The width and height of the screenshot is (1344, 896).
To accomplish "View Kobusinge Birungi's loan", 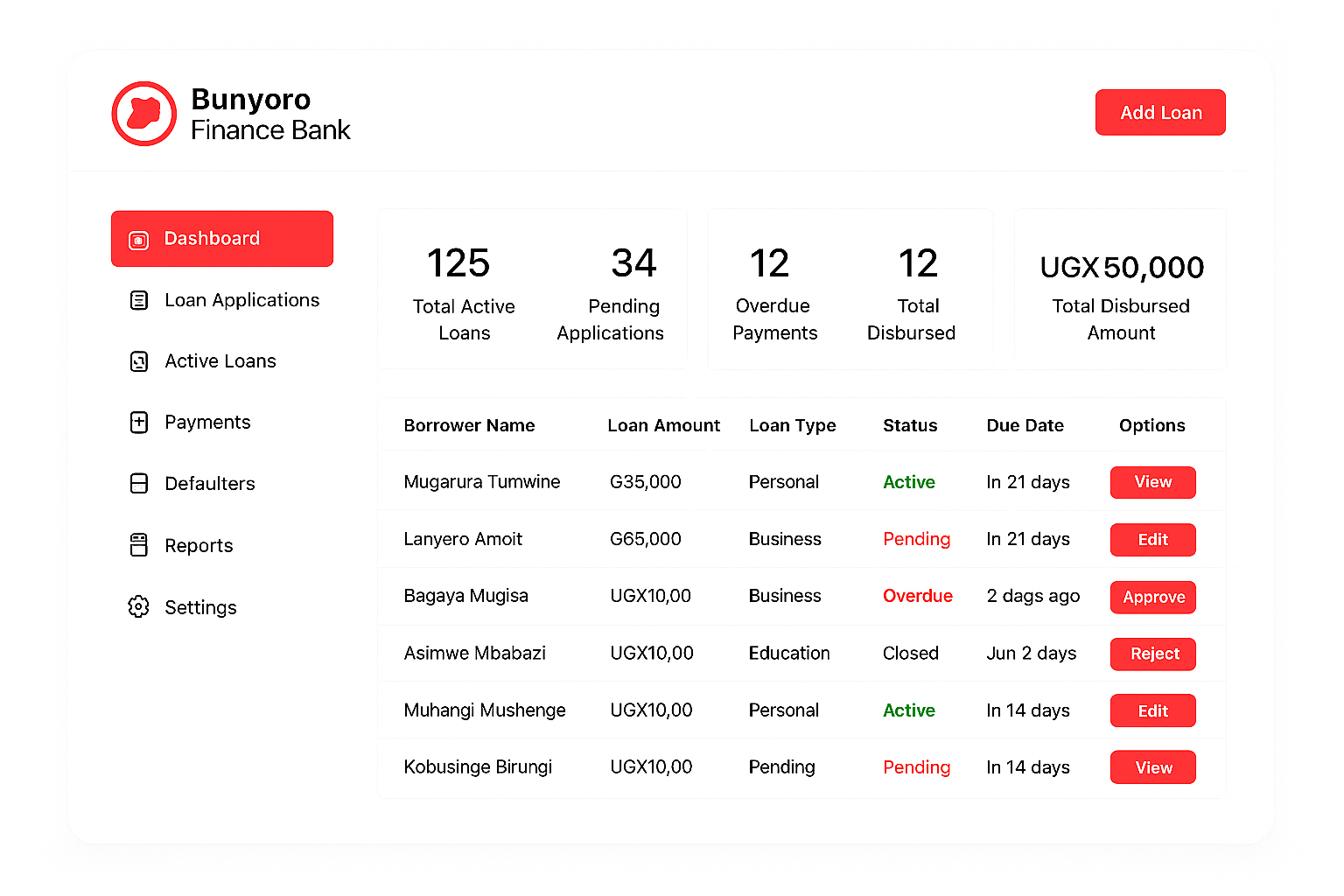I will click(1153, 767).
